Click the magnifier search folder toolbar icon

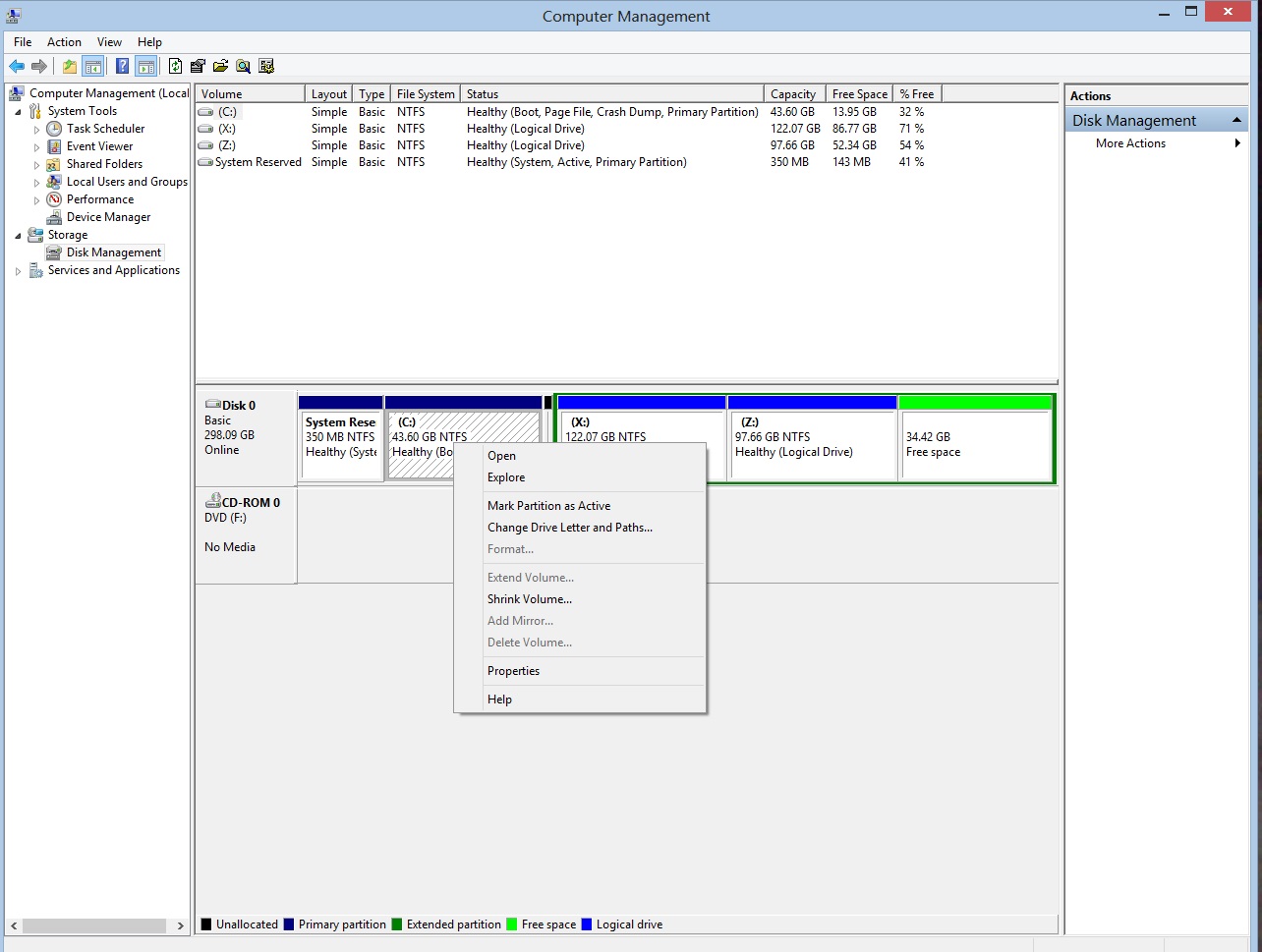pos(243,67)
